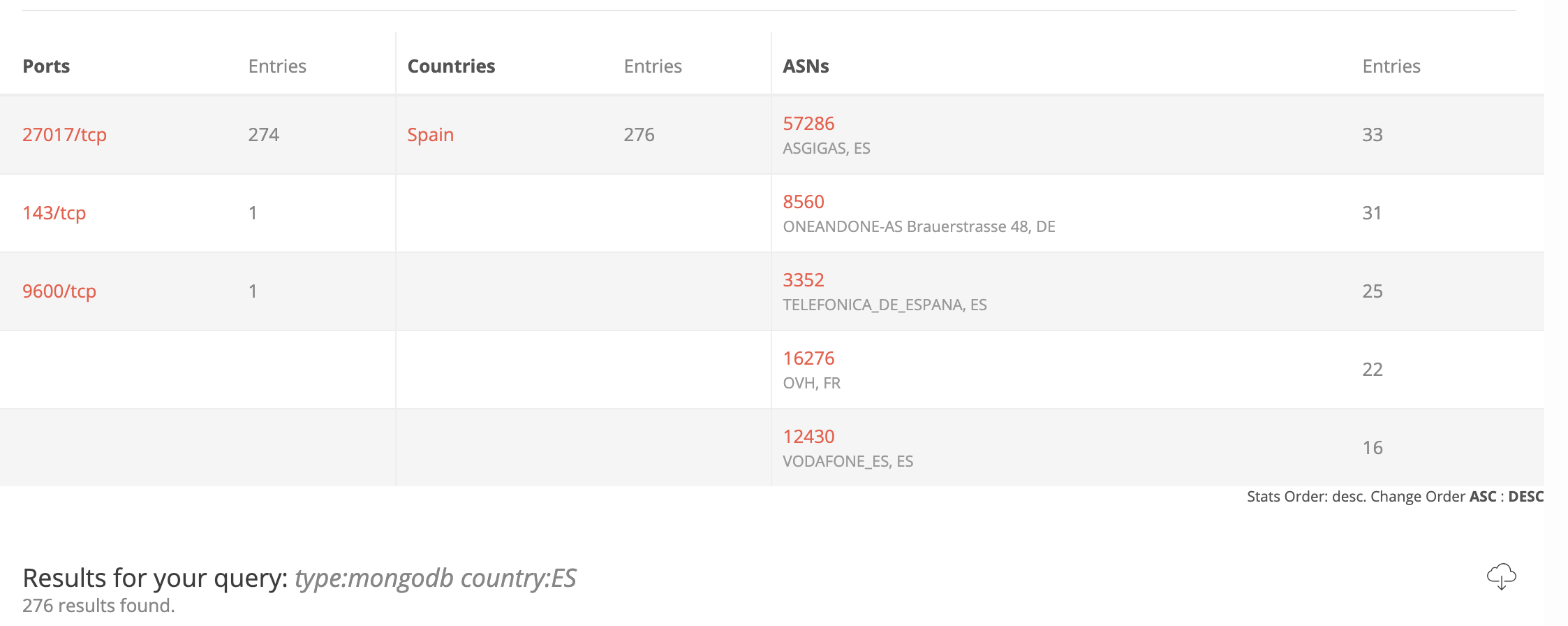Open the 27017/tcp port link
Viewport: 1568px width, 626px height.
tap(64, 135)
